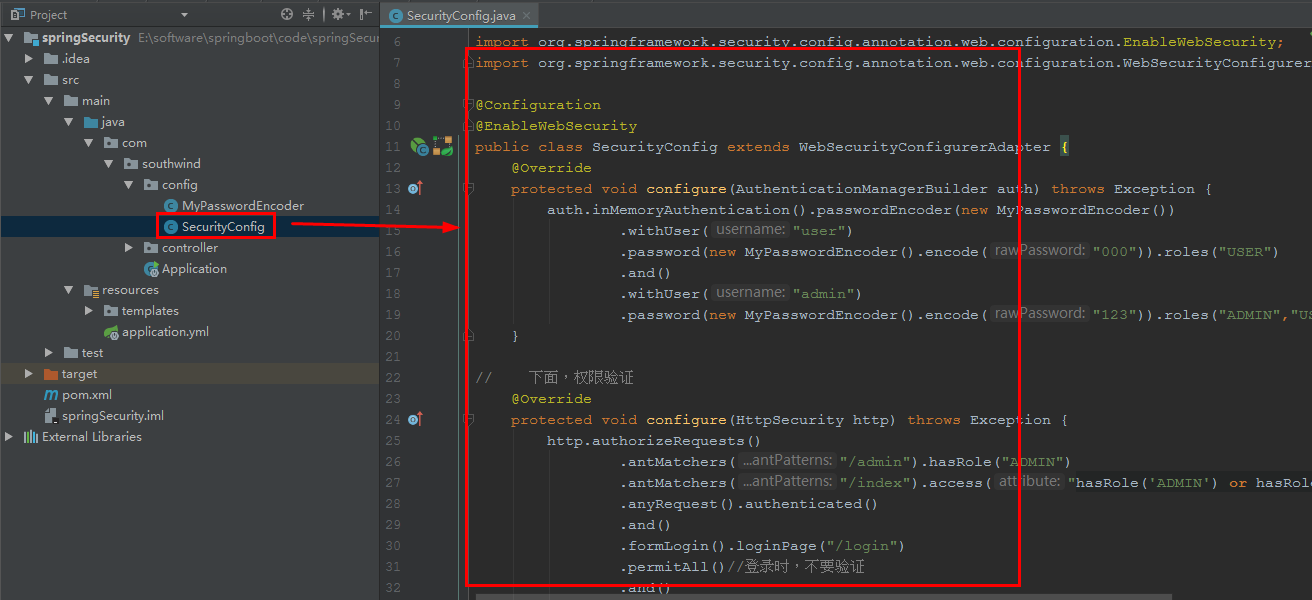Click override gutter icon on line 13
This screenshot has width=1312, height=600.
point(416,188)
